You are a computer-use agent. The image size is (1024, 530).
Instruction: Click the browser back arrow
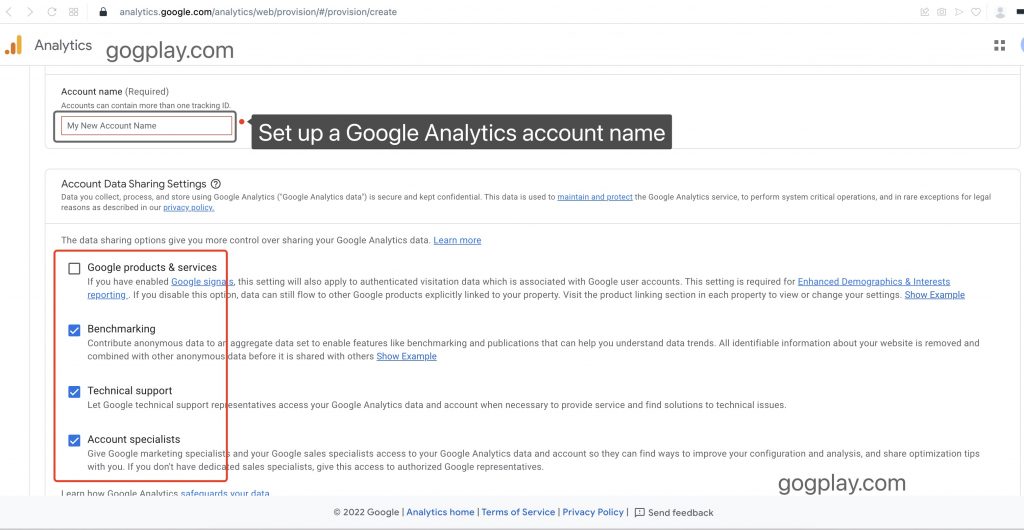point(9,12)
